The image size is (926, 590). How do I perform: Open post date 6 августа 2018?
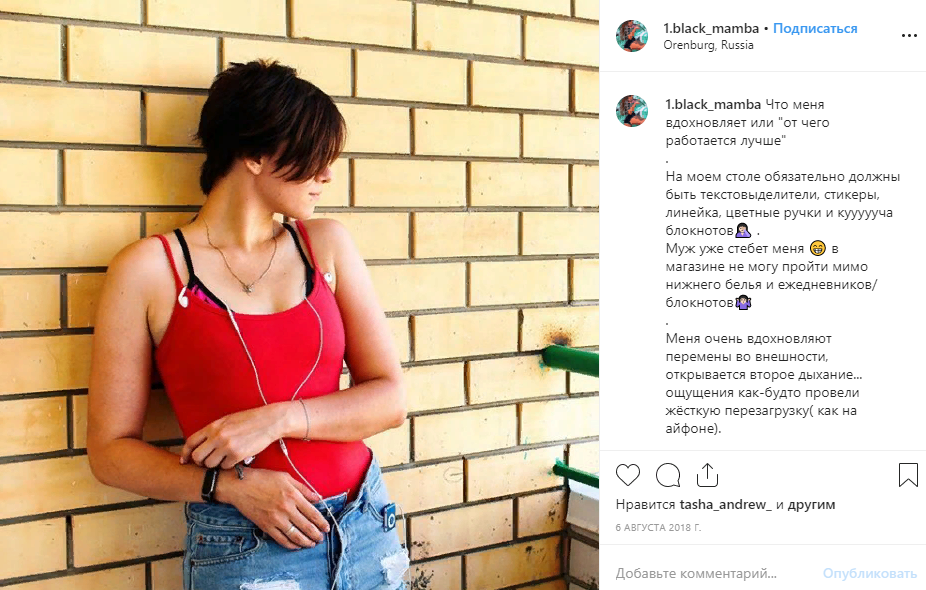tap(658, 527)
